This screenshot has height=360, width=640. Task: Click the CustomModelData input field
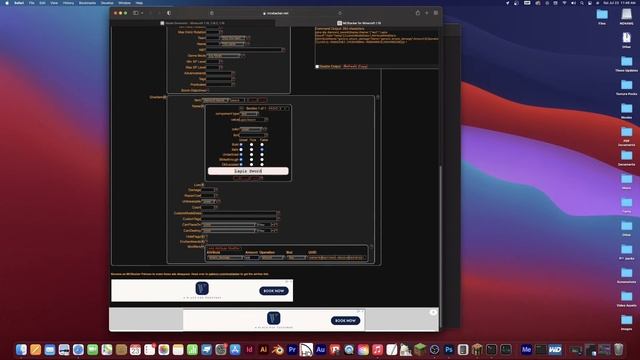coord(239,213)
